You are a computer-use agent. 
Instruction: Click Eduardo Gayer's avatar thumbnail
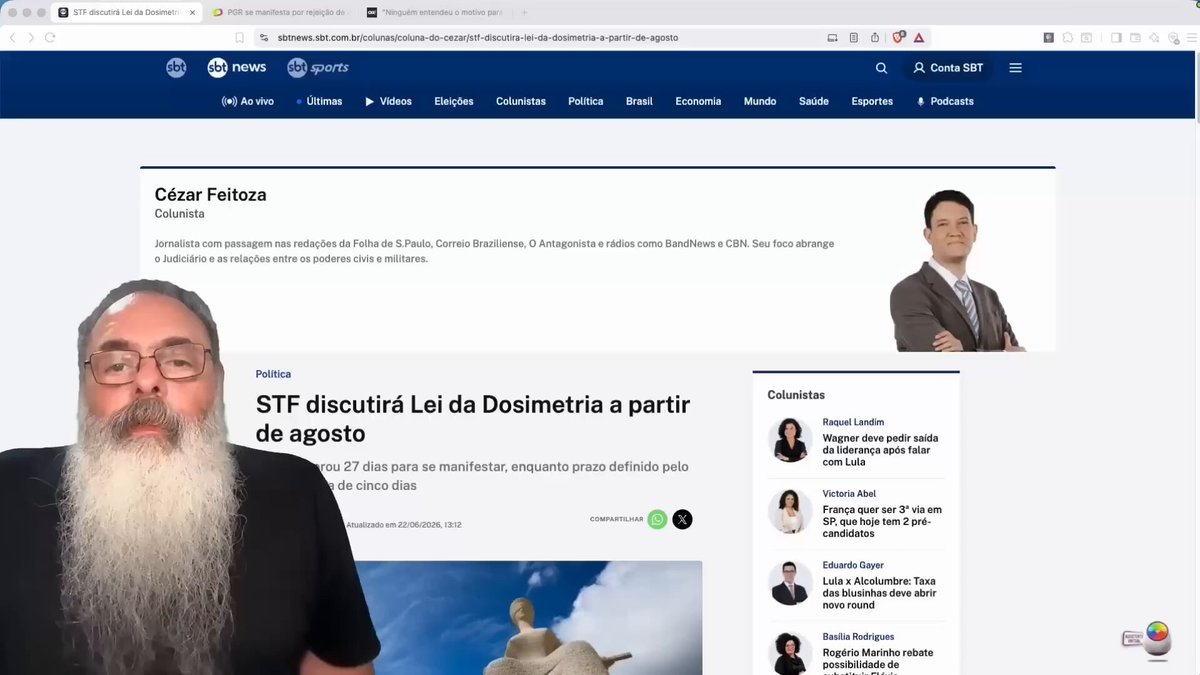[x=790, y=583]
